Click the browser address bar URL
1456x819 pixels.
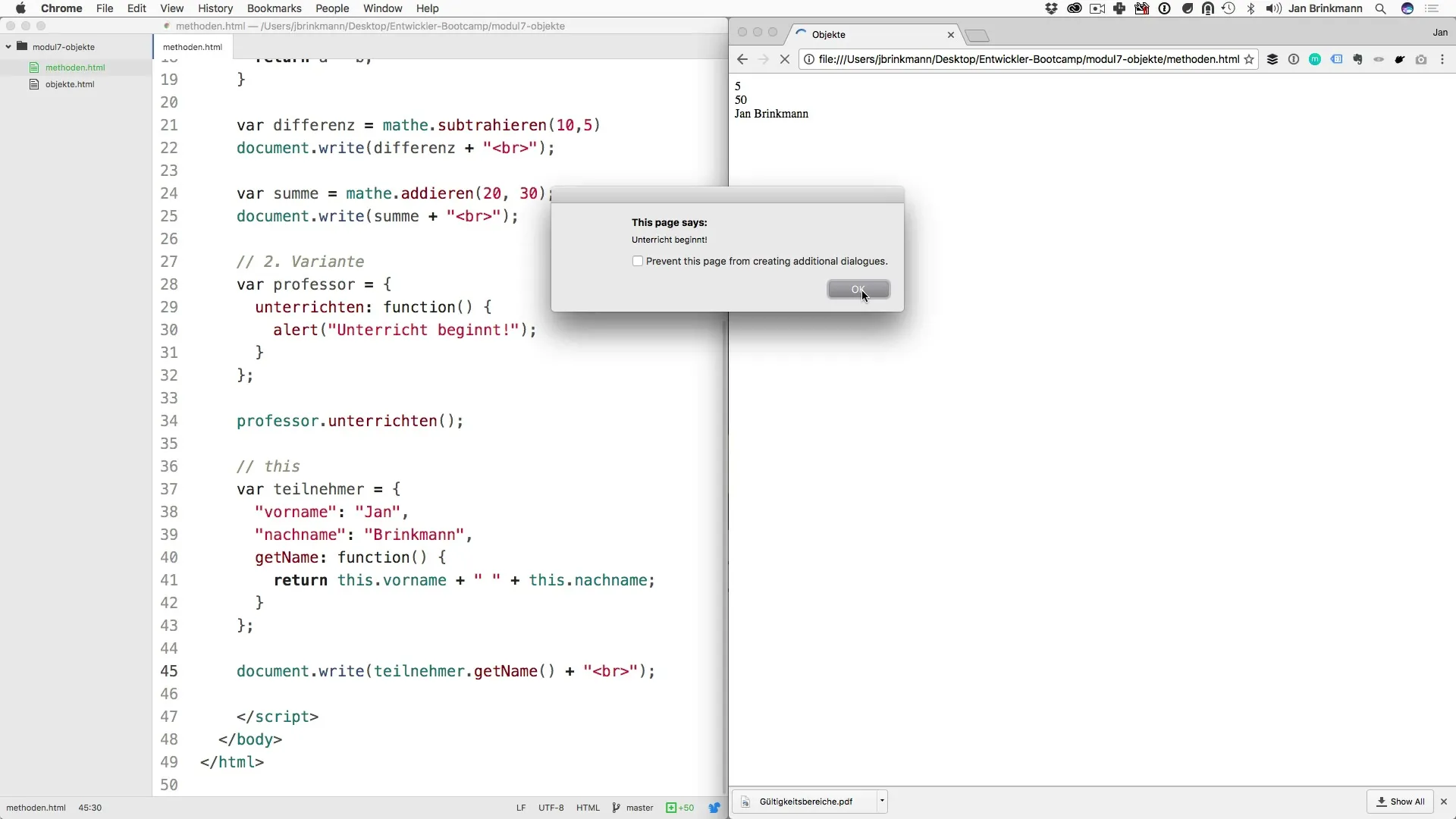click(1029, 59)
